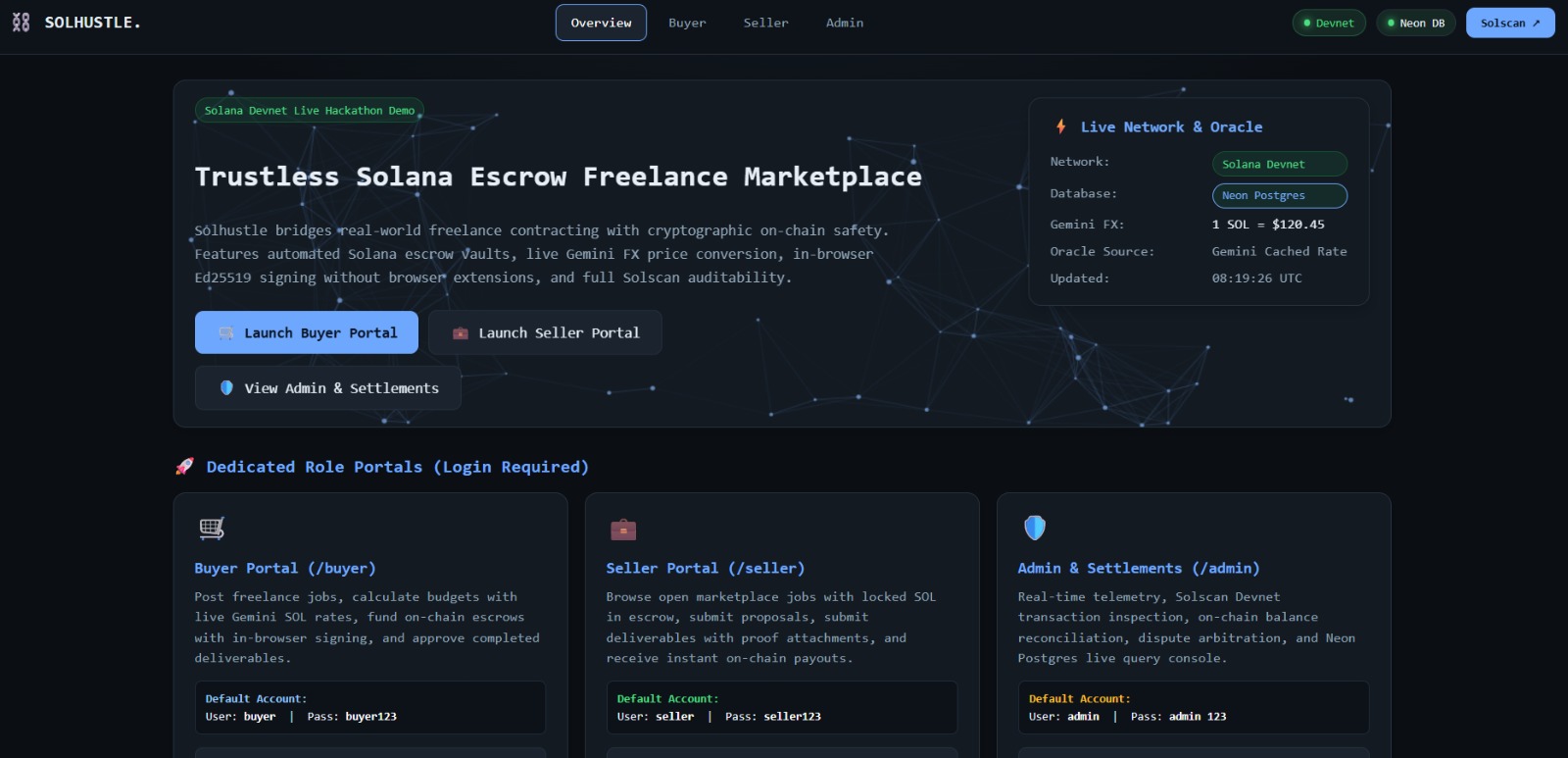The height and width of the screenshot is (758, 1568).
Task: Go to the Admin tab
Action: [844, 23]
